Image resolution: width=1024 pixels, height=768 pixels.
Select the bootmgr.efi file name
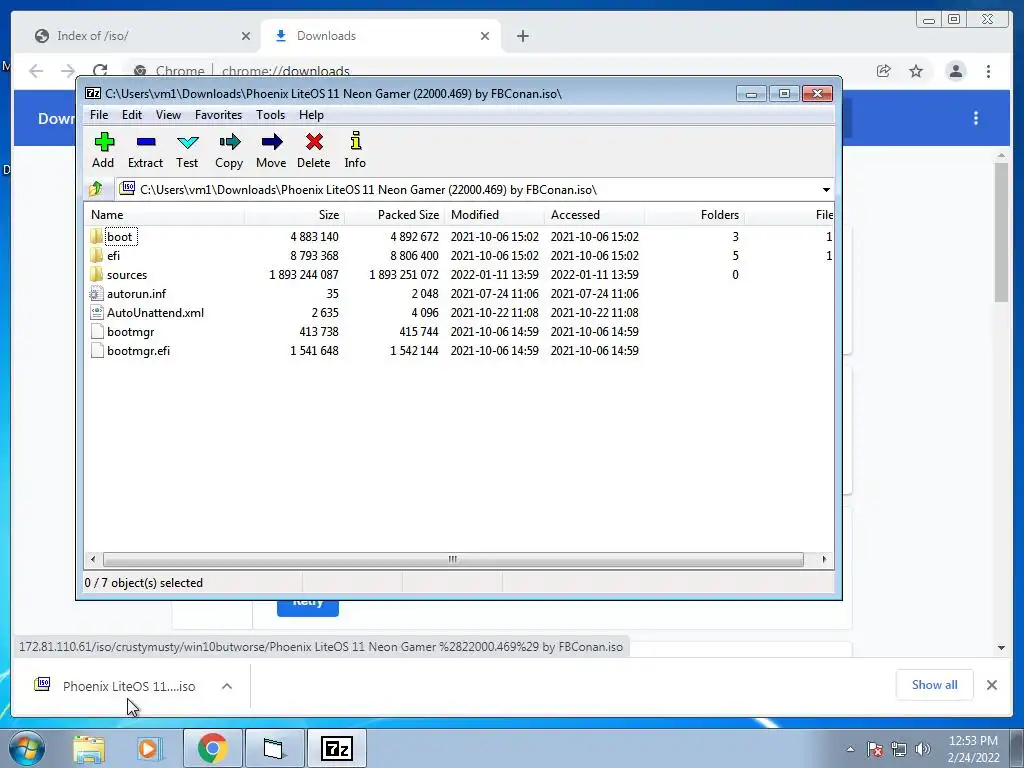point(138,350)
